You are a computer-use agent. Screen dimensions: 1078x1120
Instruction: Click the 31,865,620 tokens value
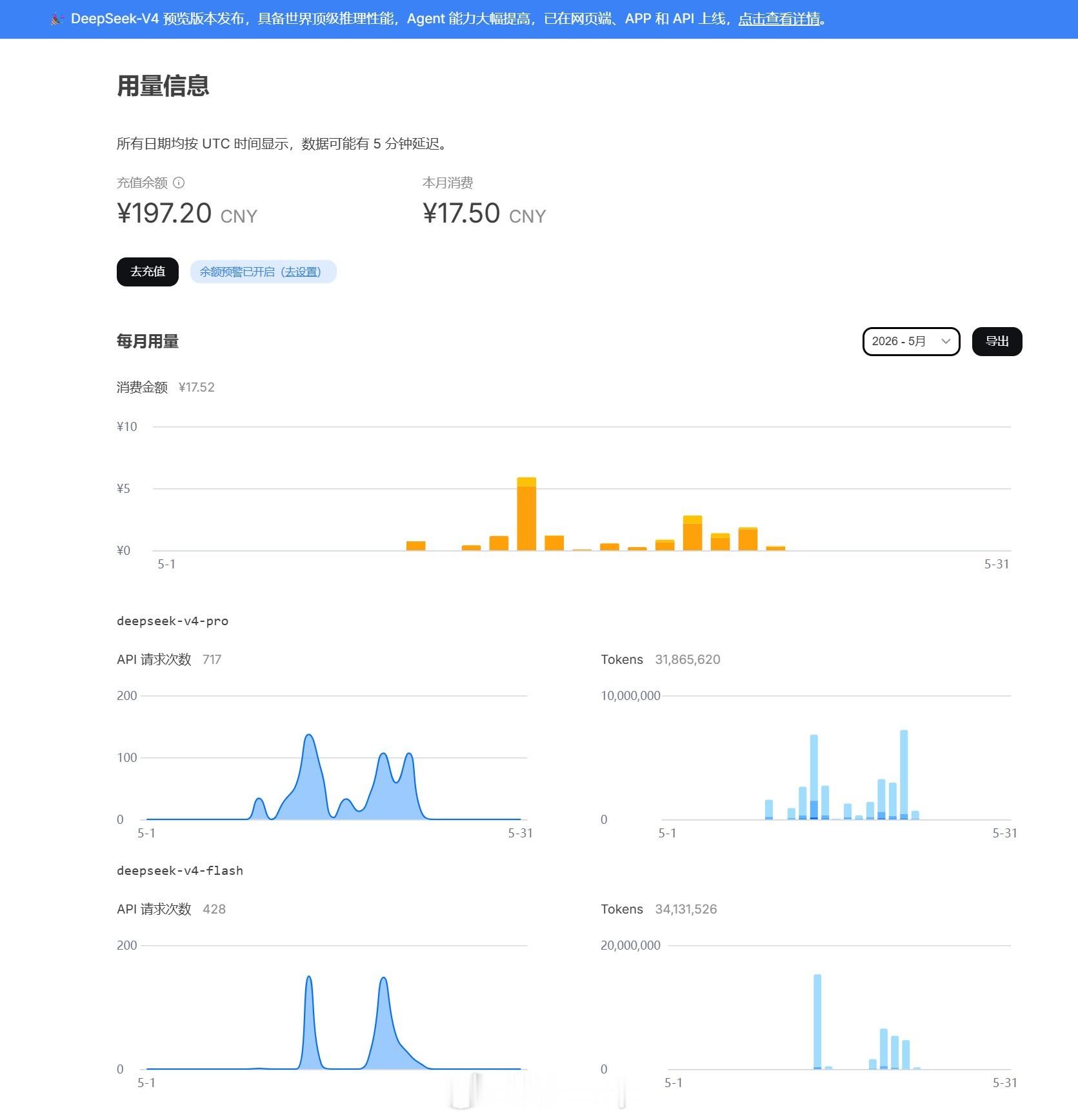coord(688,659)
